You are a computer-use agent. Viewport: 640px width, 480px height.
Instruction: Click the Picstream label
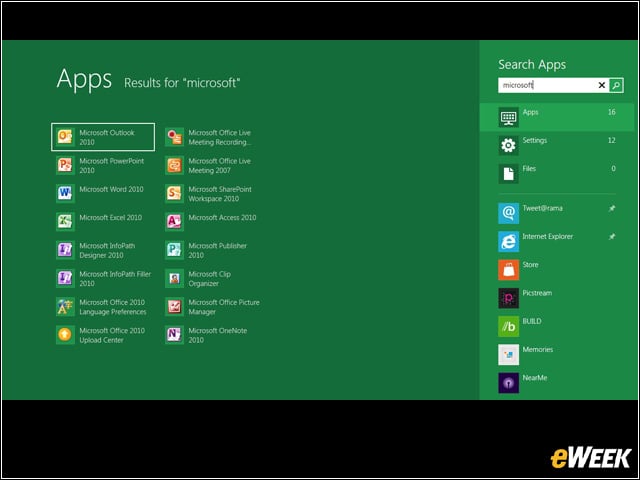tap(537, 293)
